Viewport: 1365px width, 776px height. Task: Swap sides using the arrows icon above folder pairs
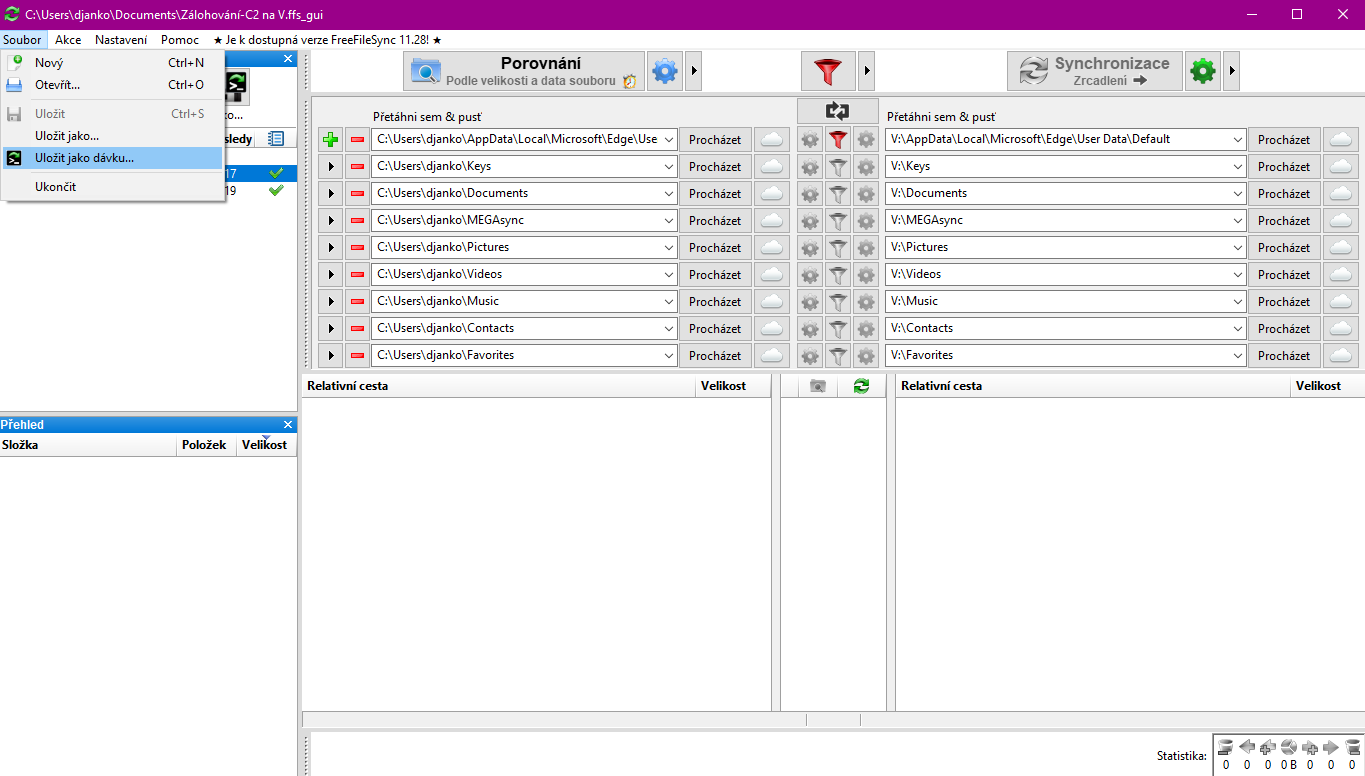coord(837,111)
